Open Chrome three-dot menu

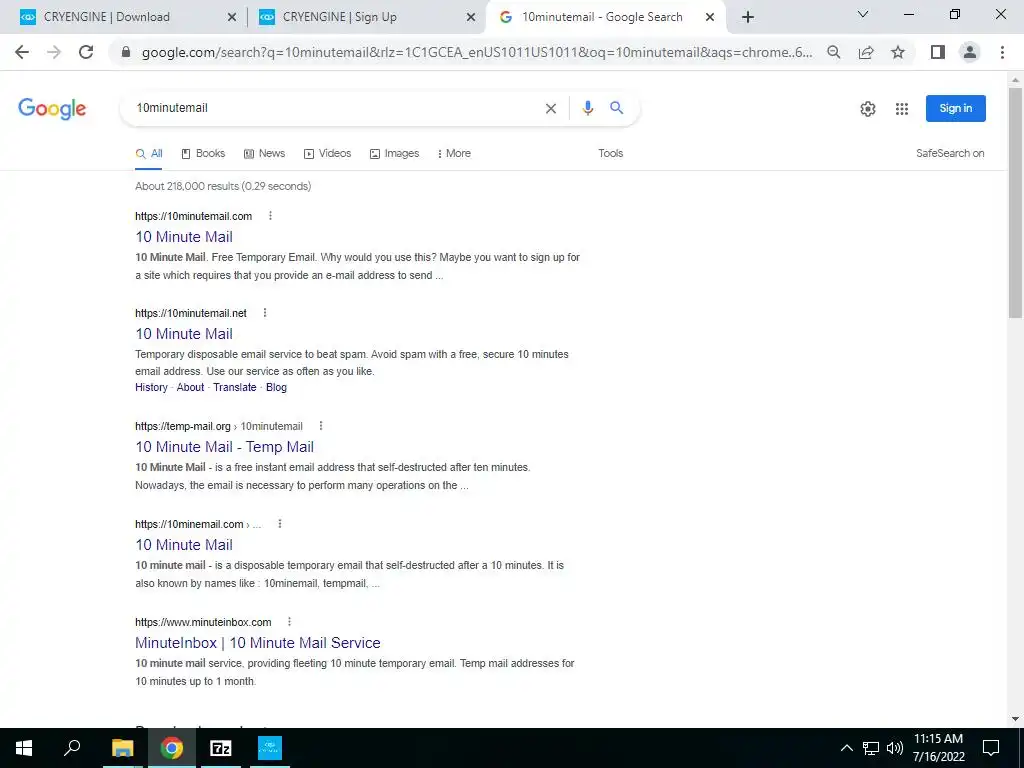pyautogui.click(x=1002, y=52)
